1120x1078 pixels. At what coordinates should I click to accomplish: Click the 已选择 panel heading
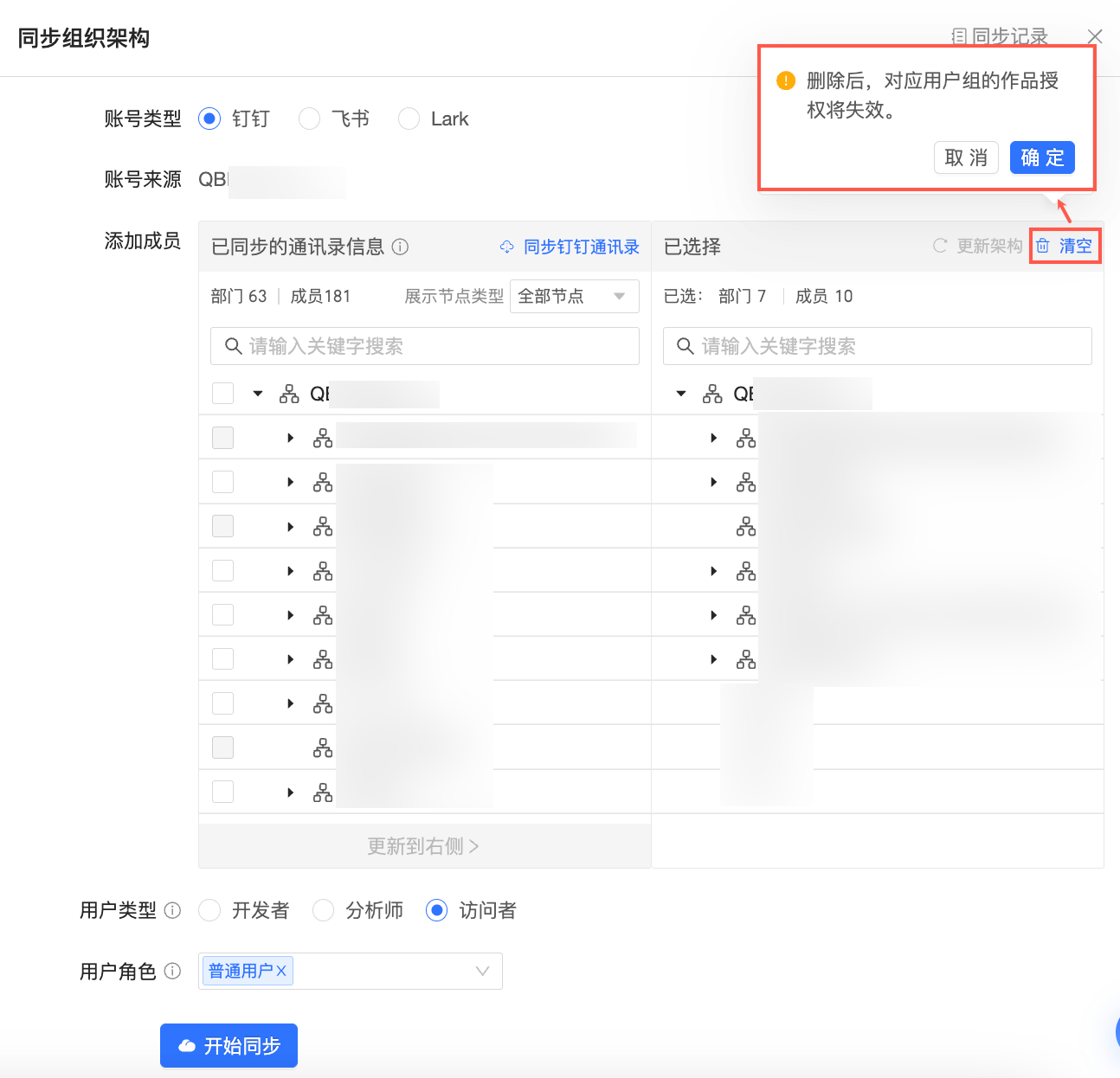(692, 247)
